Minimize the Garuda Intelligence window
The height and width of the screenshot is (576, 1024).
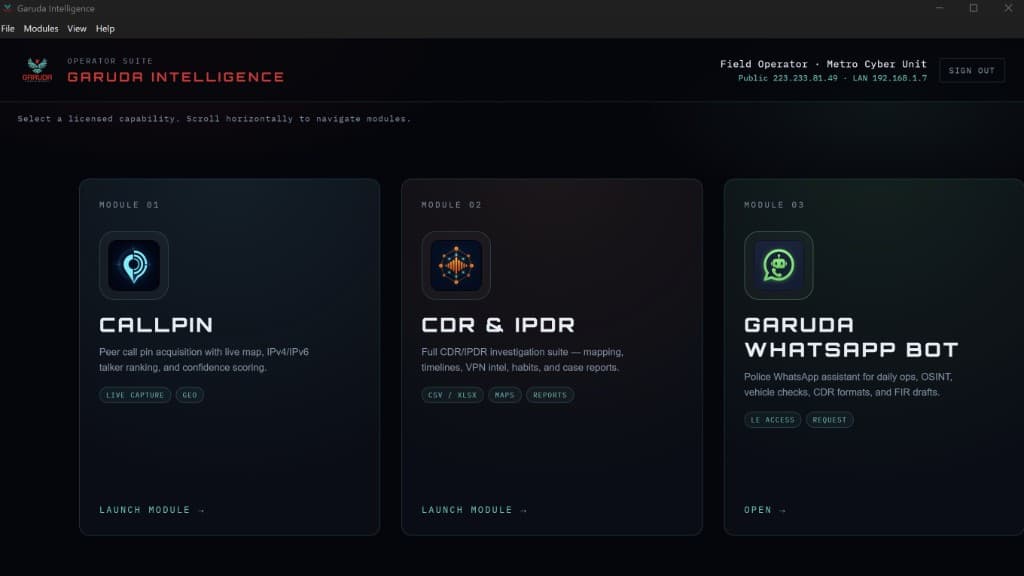pos(939,8)
